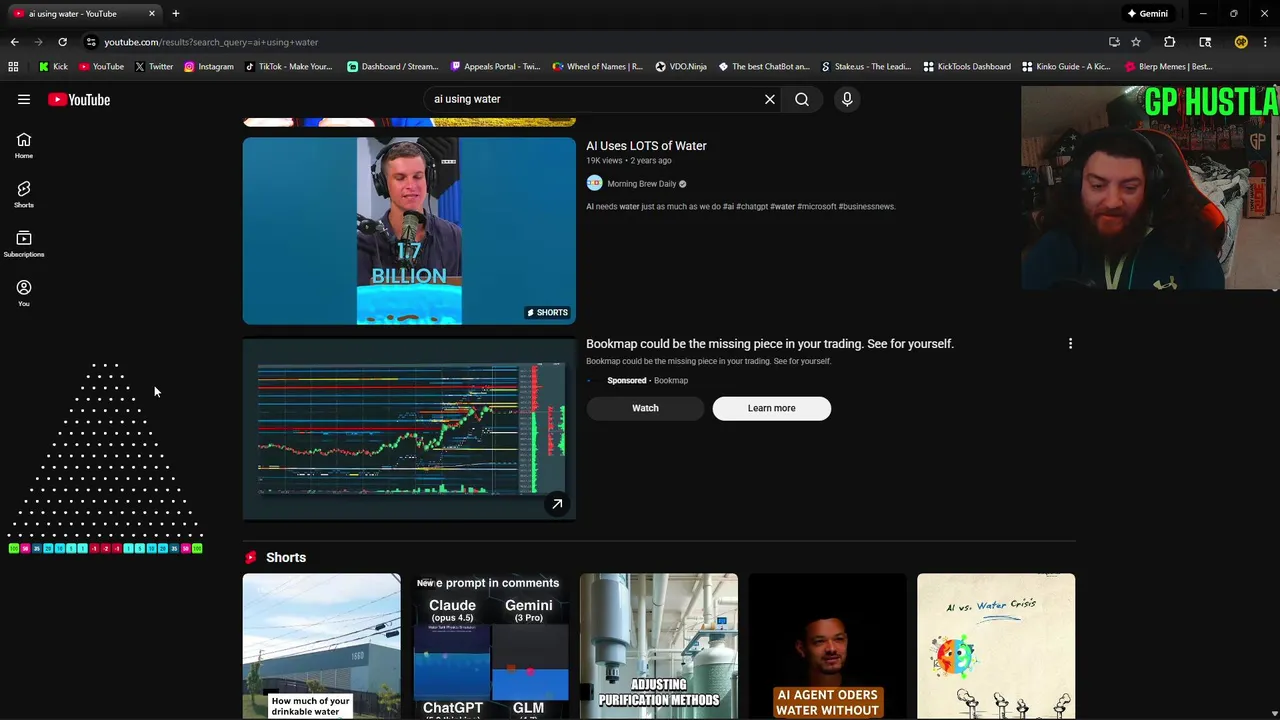
Task: Go back in browser
Action: (14, 42)
